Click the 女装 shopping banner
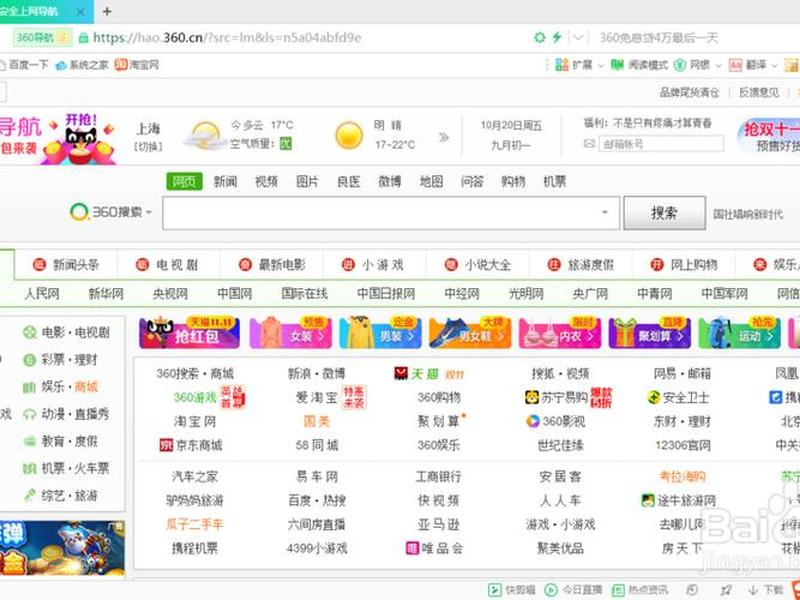This screenshot has height=600, width=800. click(x=290, y=333)
